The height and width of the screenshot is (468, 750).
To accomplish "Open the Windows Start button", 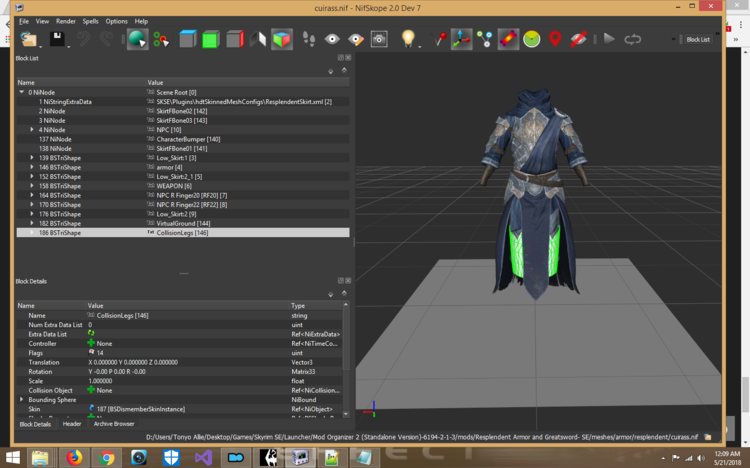I will 13,458.
